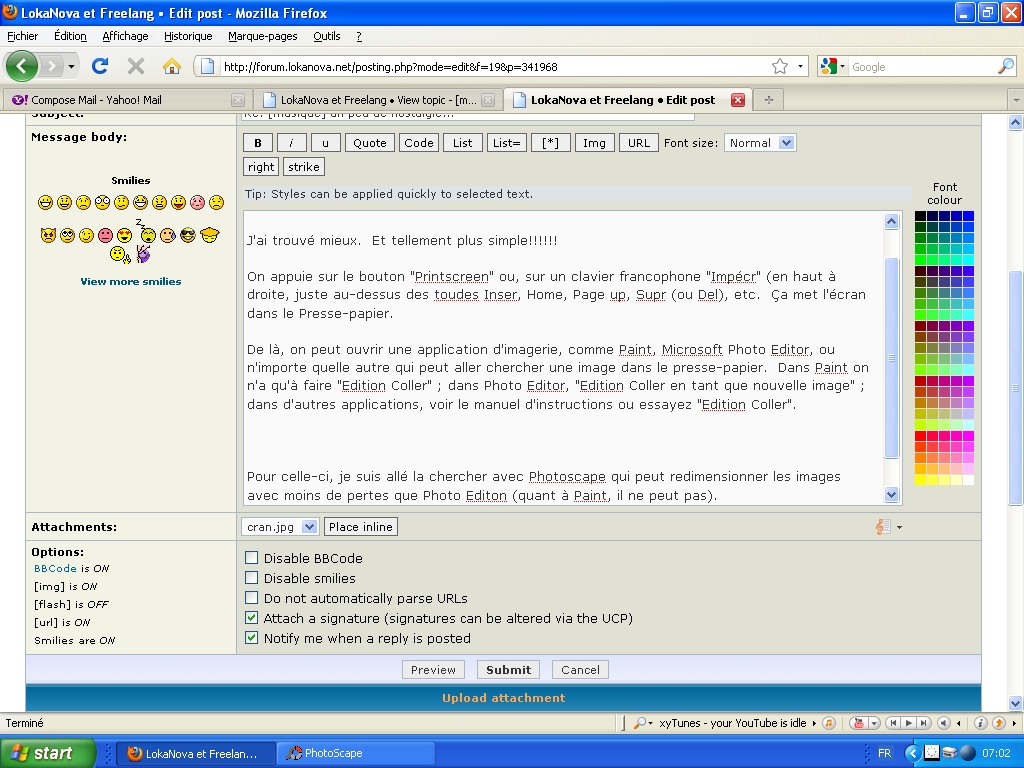Insert the winking smiley

86,235
